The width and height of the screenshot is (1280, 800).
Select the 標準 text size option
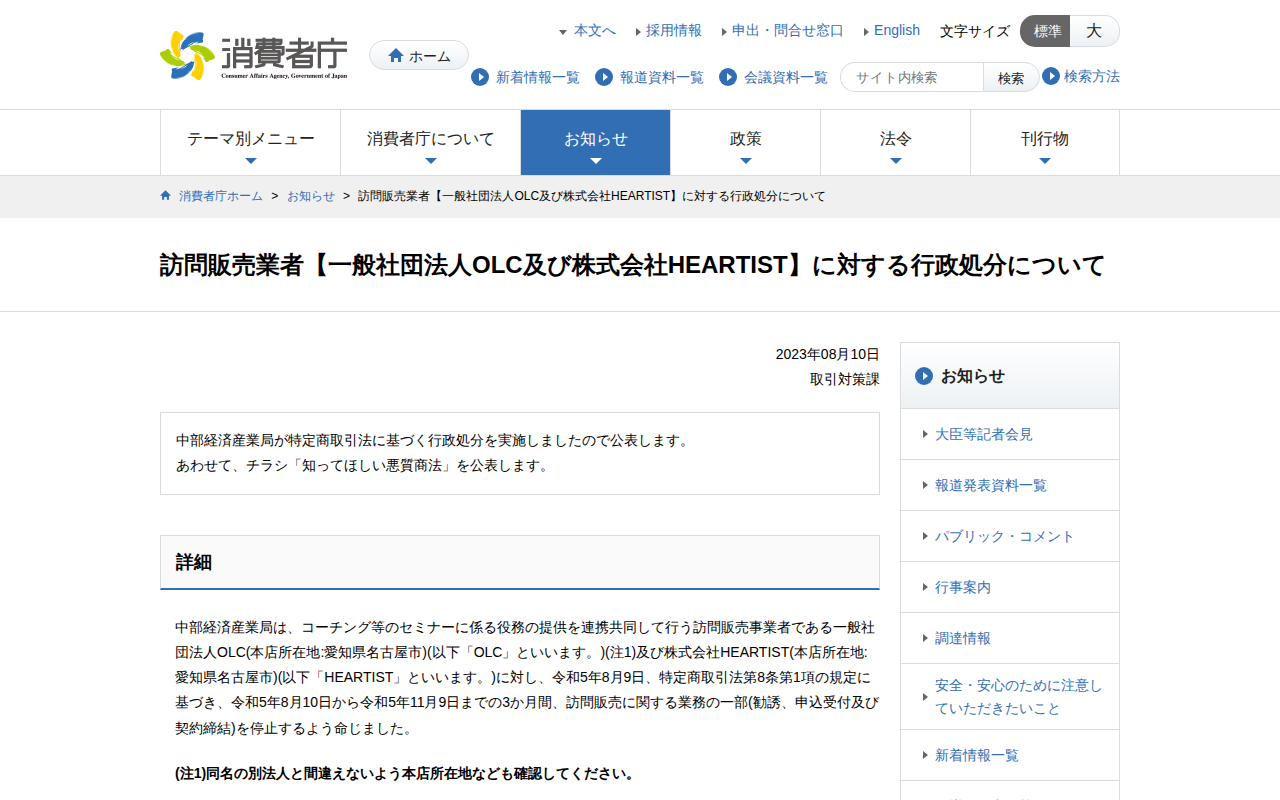[1046, 31]
